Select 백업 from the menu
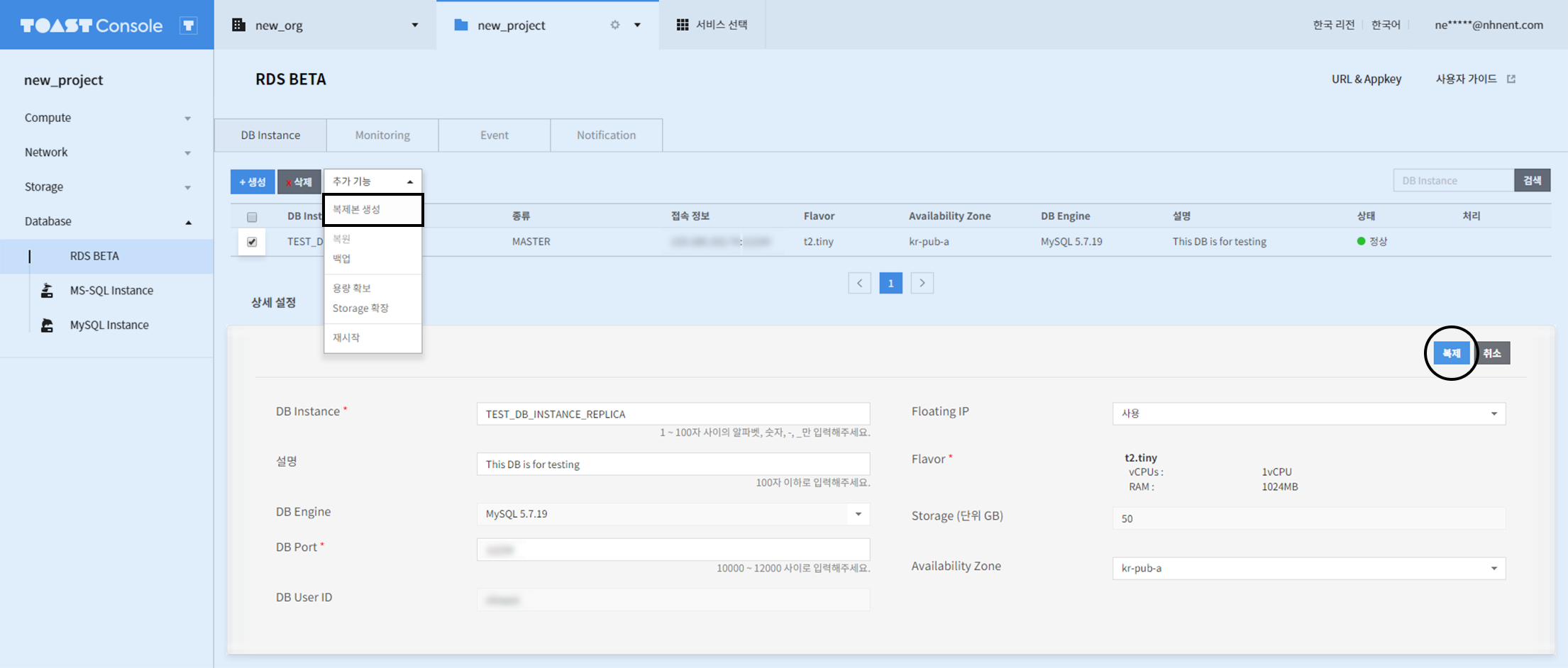The image size is (1568, 668). point(342,259)
